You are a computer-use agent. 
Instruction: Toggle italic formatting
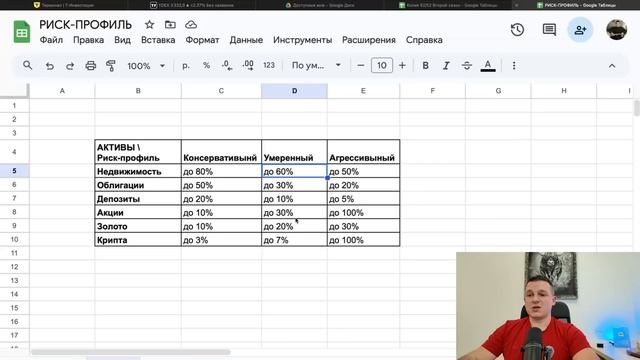pos(446,66)
